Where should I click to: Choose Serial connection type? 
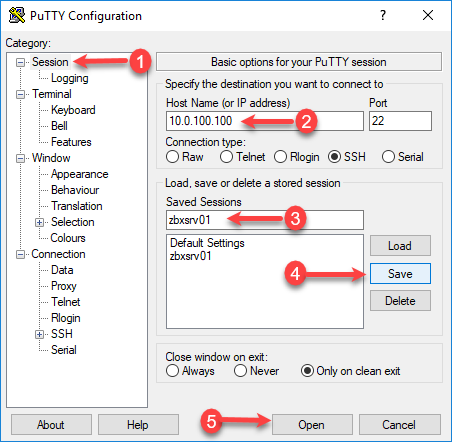tap(388, 157)
